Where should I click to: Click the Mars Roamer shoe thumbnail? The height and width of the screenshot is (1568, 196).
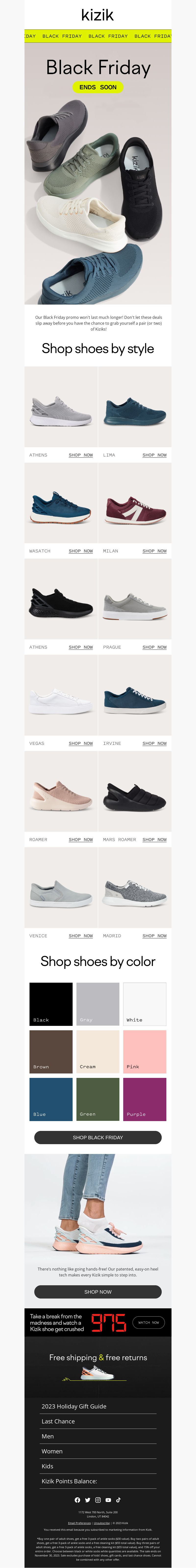135,791
